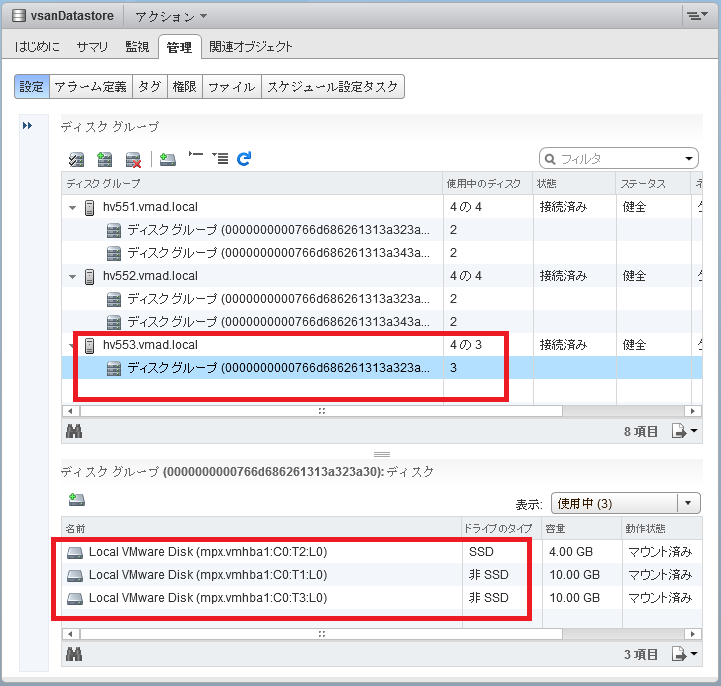Click the magnifier icon in filter box
The height and width of the screenshot is (686, 721).
click(550, 159)
